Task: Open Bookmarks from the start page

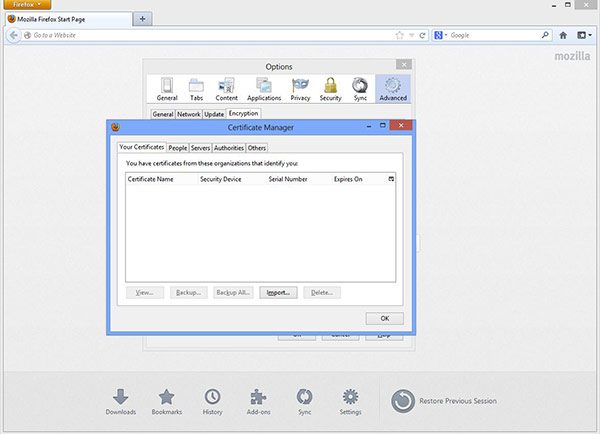Action: point(166,399)
